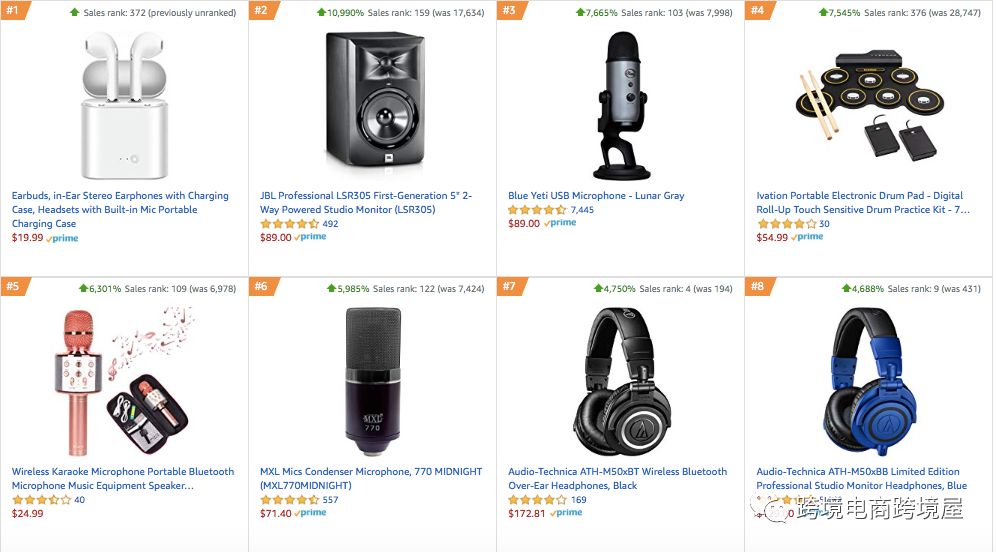Open the JBL speaker product photo
Viewport: 996px width, 552px height.
372,101
